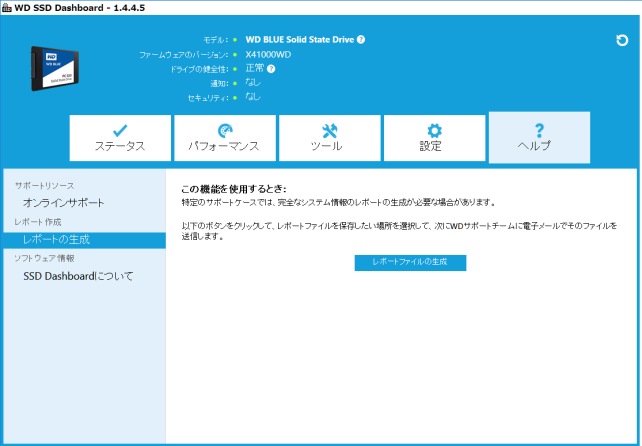Click the なし value next to セキュリティ

(x=253, y=97)
